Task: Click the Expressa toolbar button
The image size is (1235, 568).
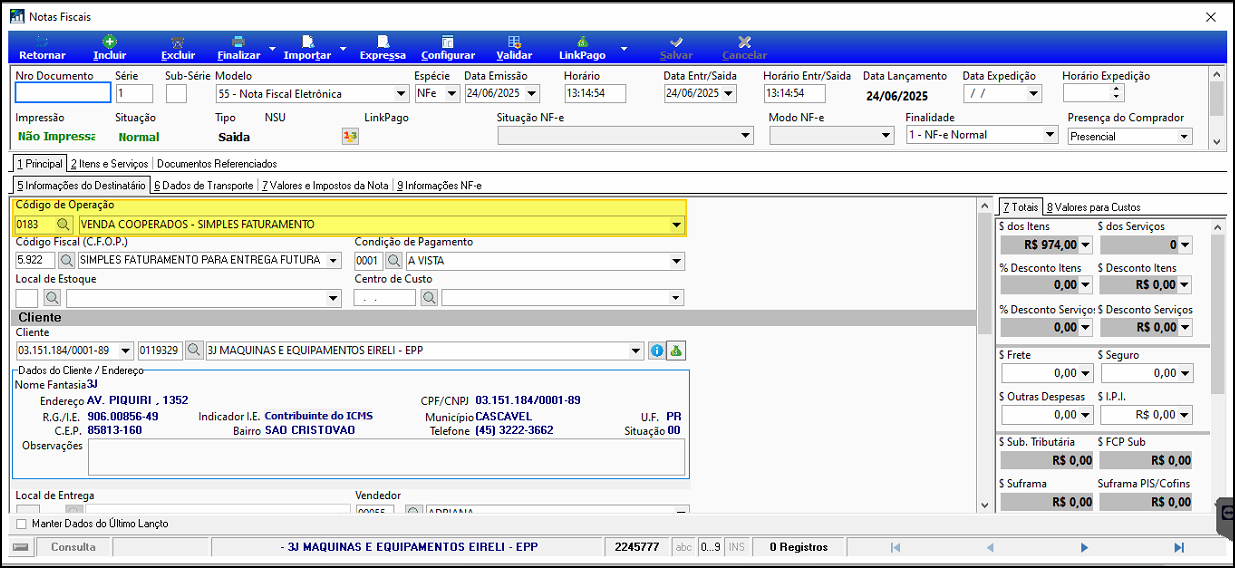Action: point(383,48)
